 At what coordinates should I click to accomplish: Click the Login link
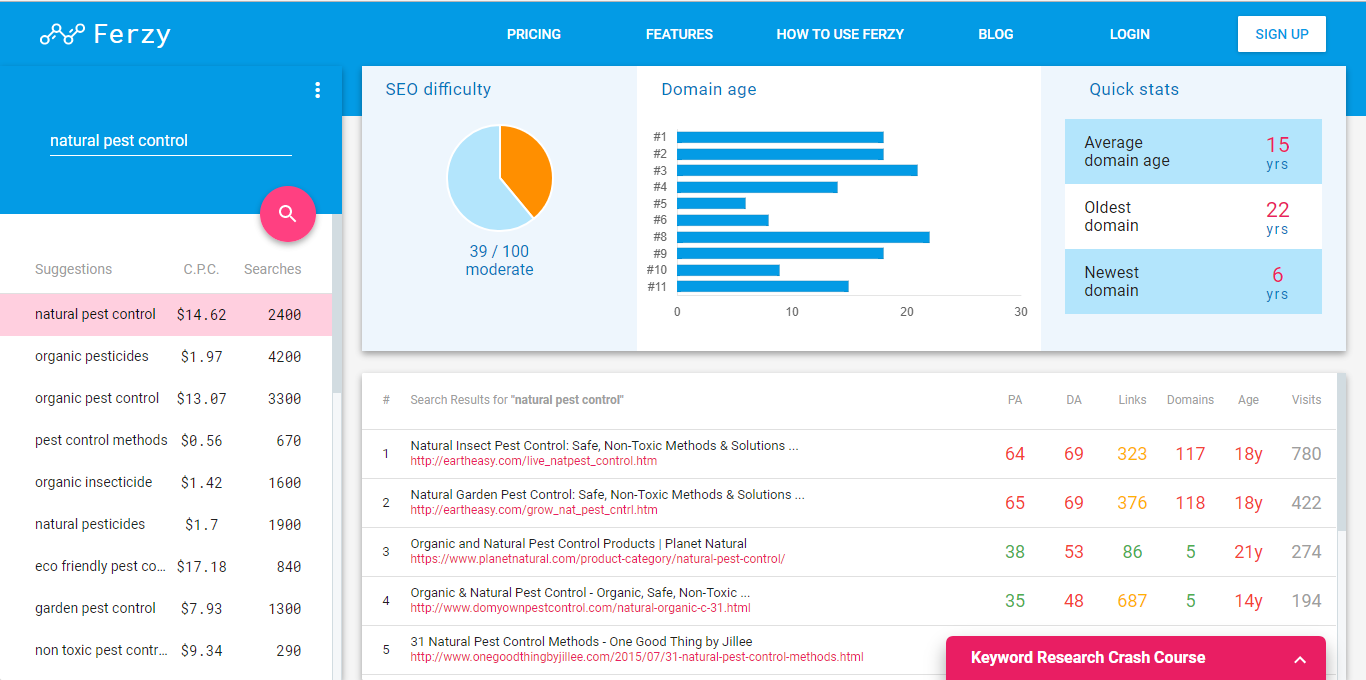point(1129,34)
